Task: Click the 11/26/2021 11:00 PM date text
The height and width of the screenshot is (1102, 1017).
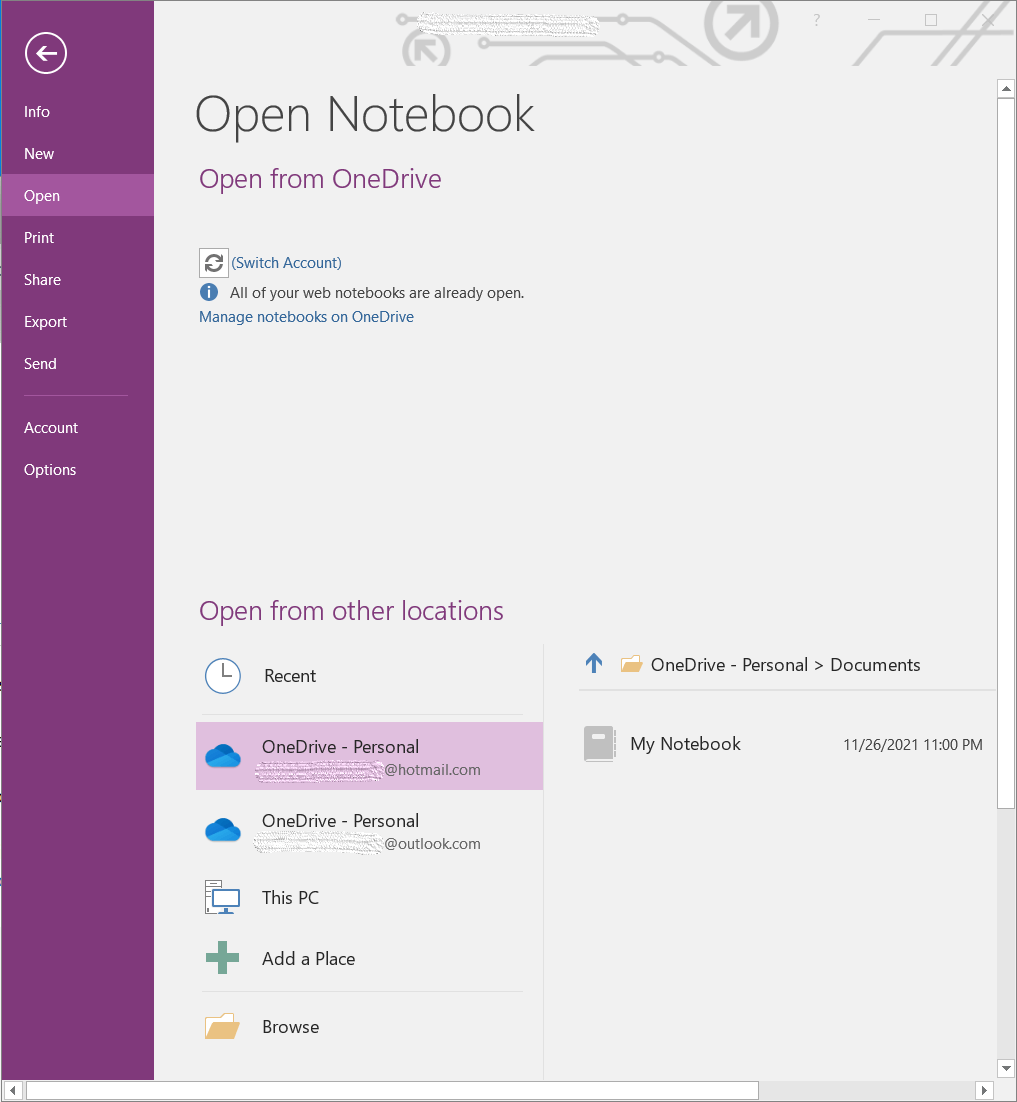Action: click(912, 744)
